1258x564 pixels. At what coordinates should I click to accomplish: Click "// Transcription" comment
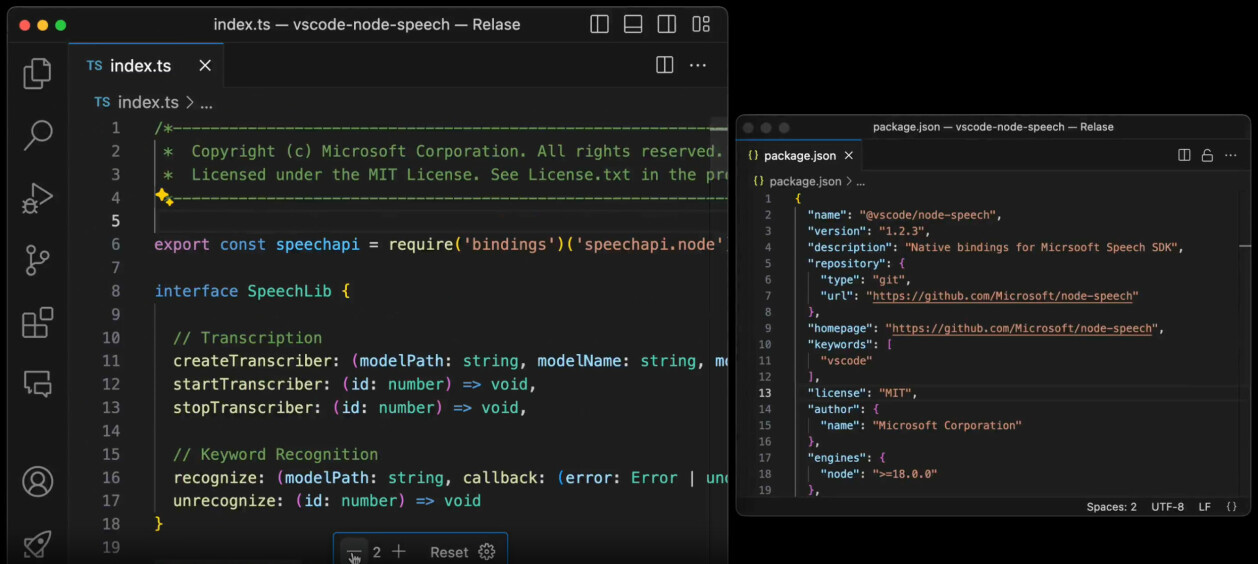click(x=247, y=338)
